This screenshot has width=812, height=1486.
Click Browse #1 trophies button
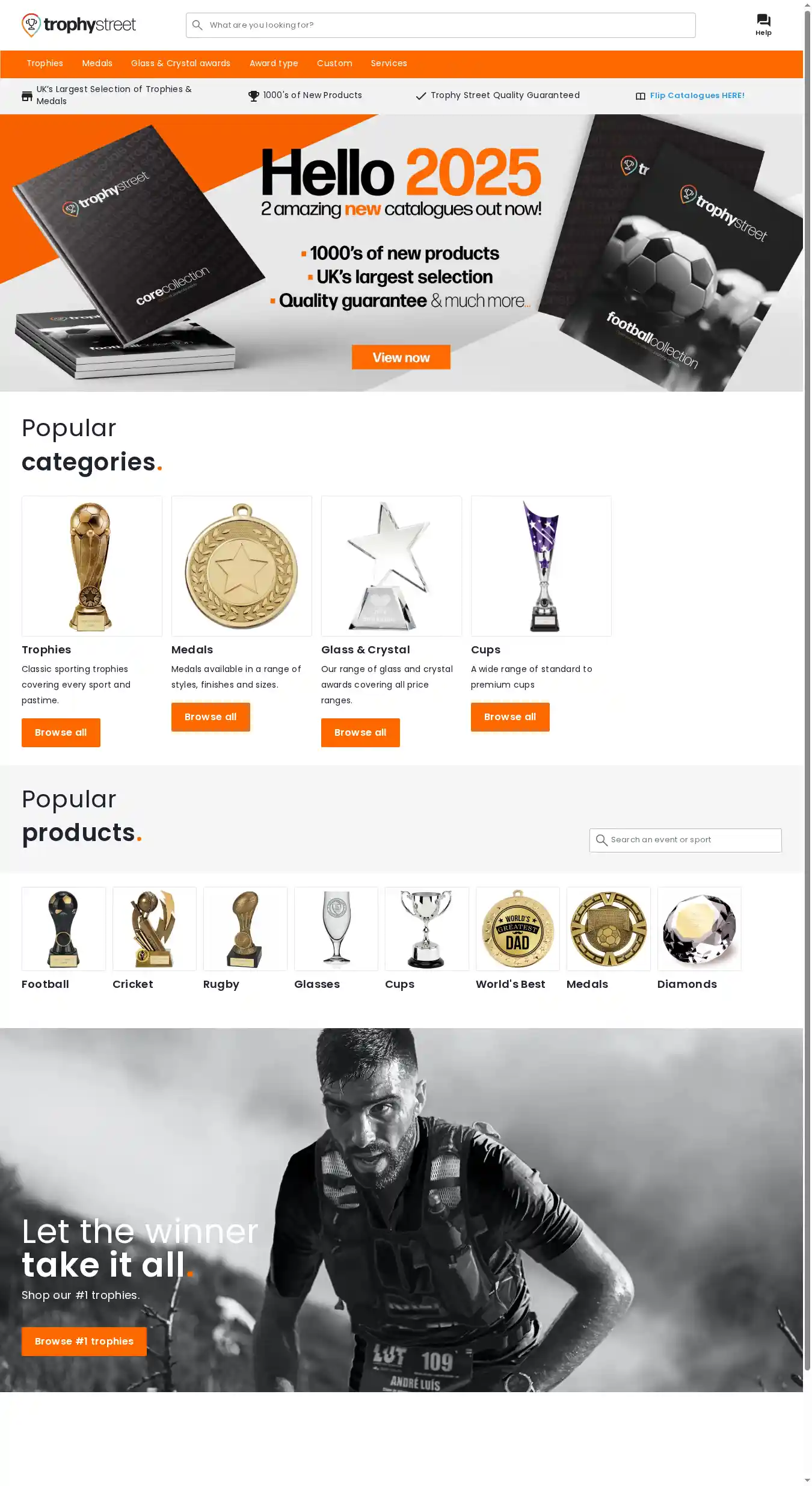point(84,1342)
